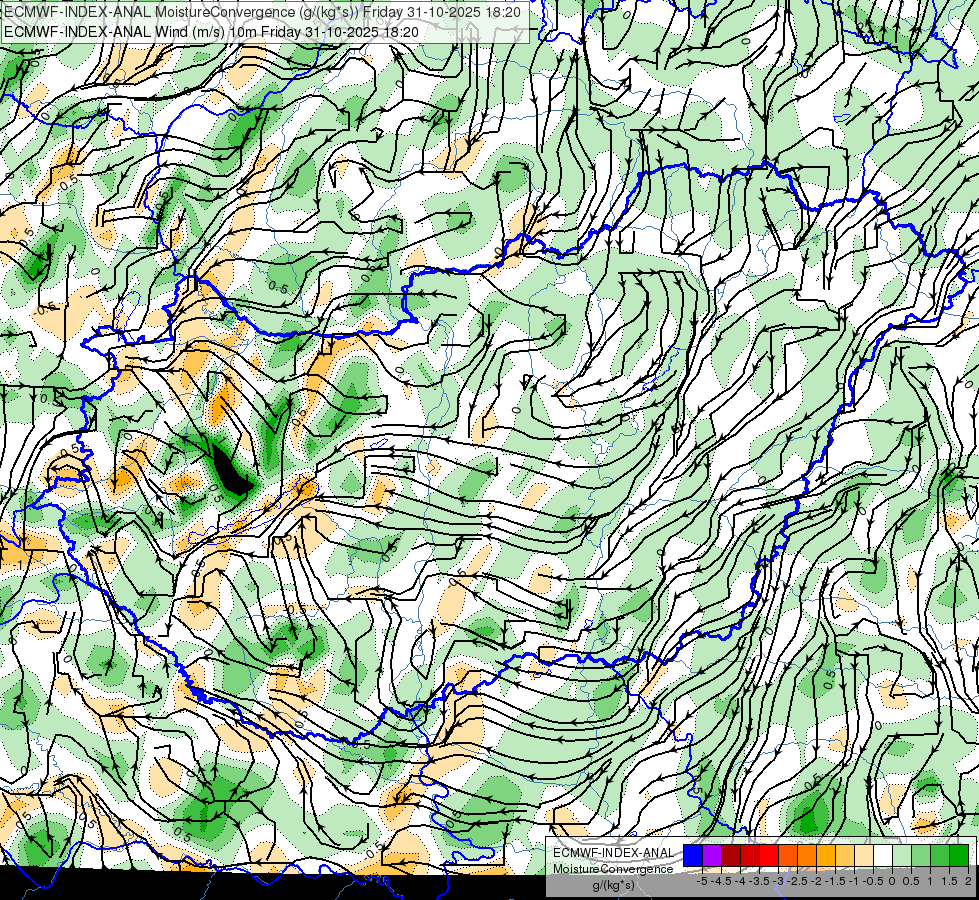This screenshot has width=979, height=900.
Task: Click the -2.5 tick label in the legend
Action: (797, 881)
